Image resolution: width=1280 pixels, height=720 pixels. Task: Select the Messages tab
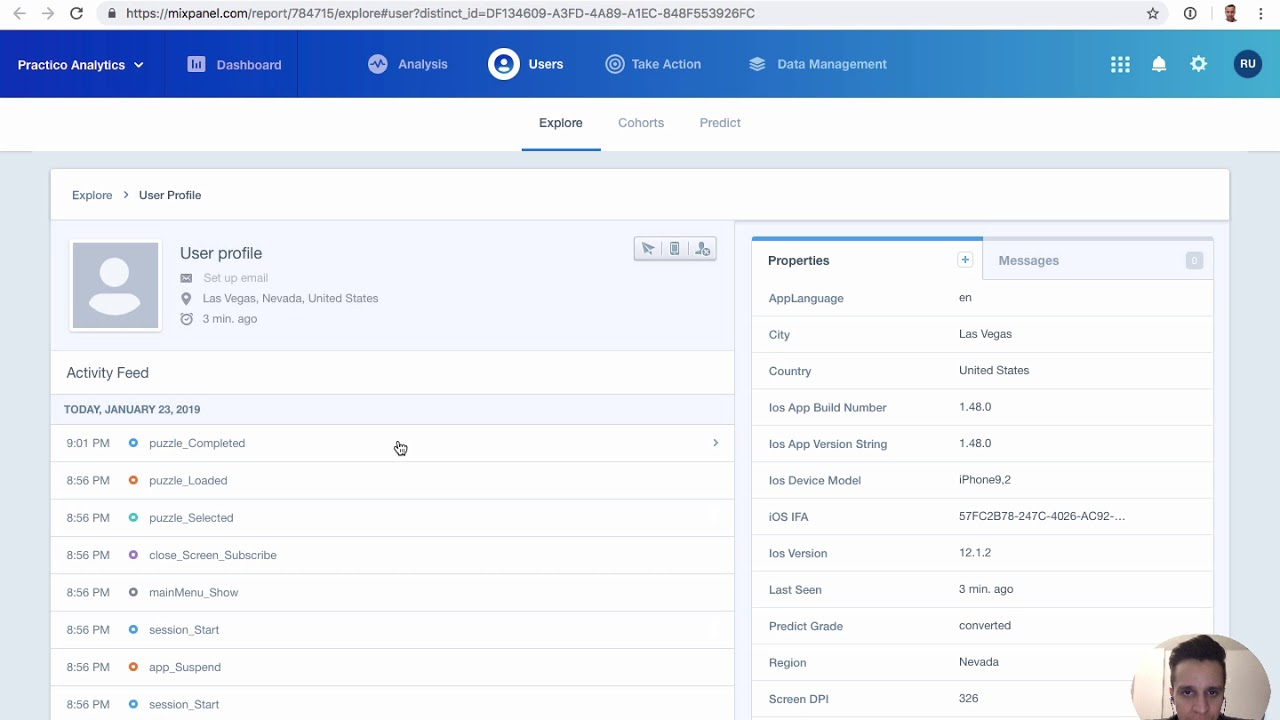pyautogui.click(x=1098, y=260)
